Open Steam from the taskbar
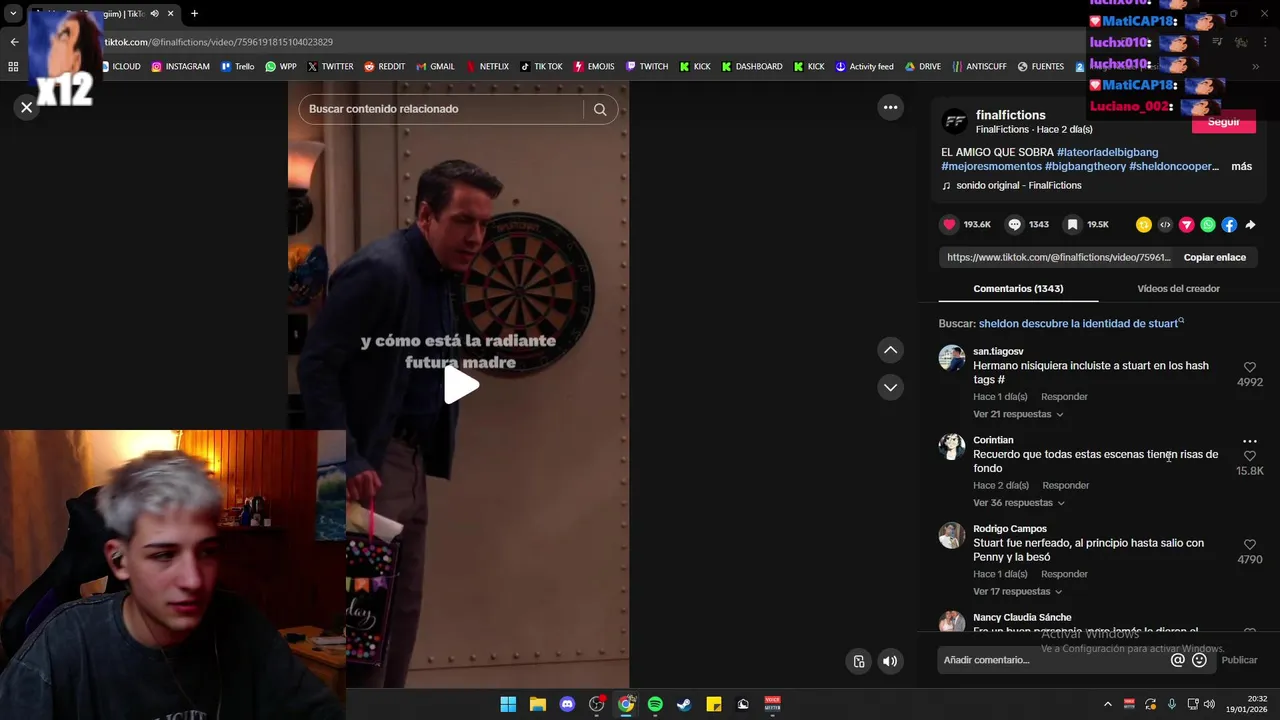1280x720 pixels. tap(684, 704)
